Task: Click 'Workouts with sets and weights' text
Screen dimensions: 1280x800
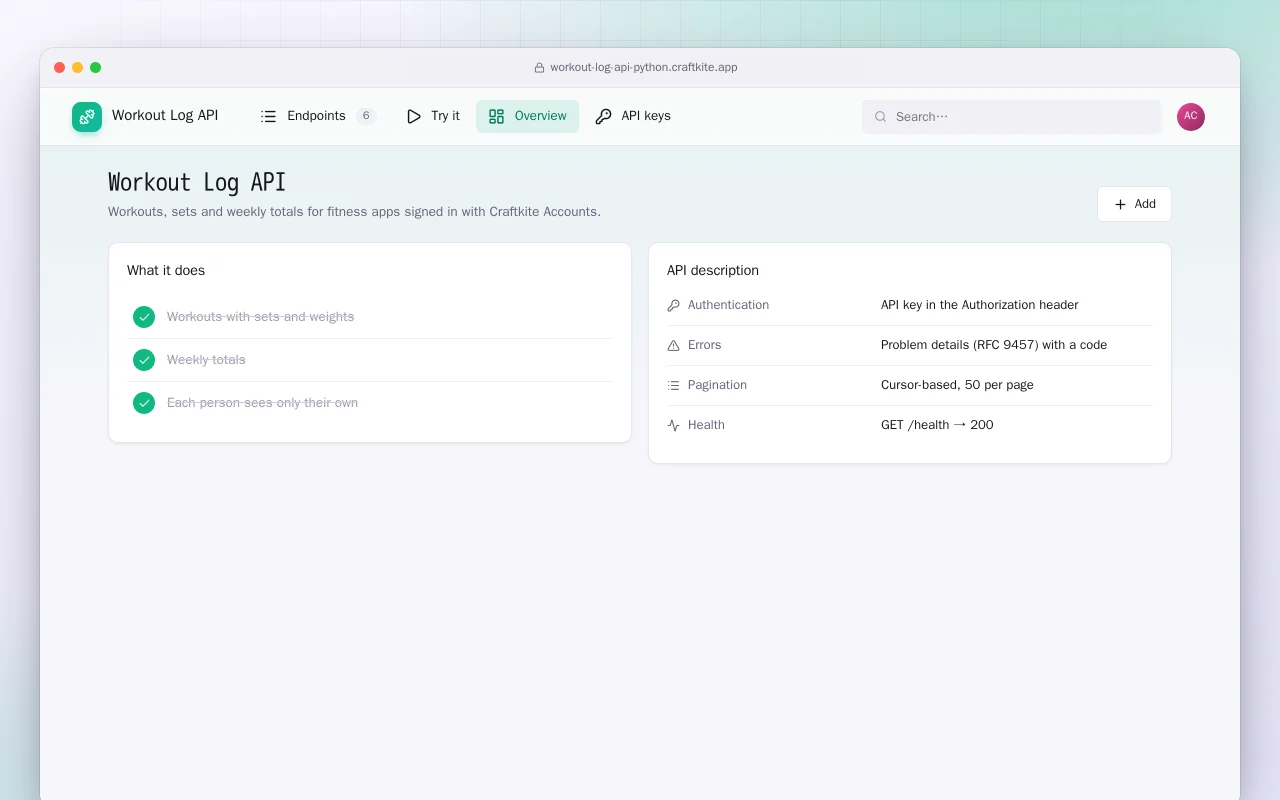Action: [260, 317]
